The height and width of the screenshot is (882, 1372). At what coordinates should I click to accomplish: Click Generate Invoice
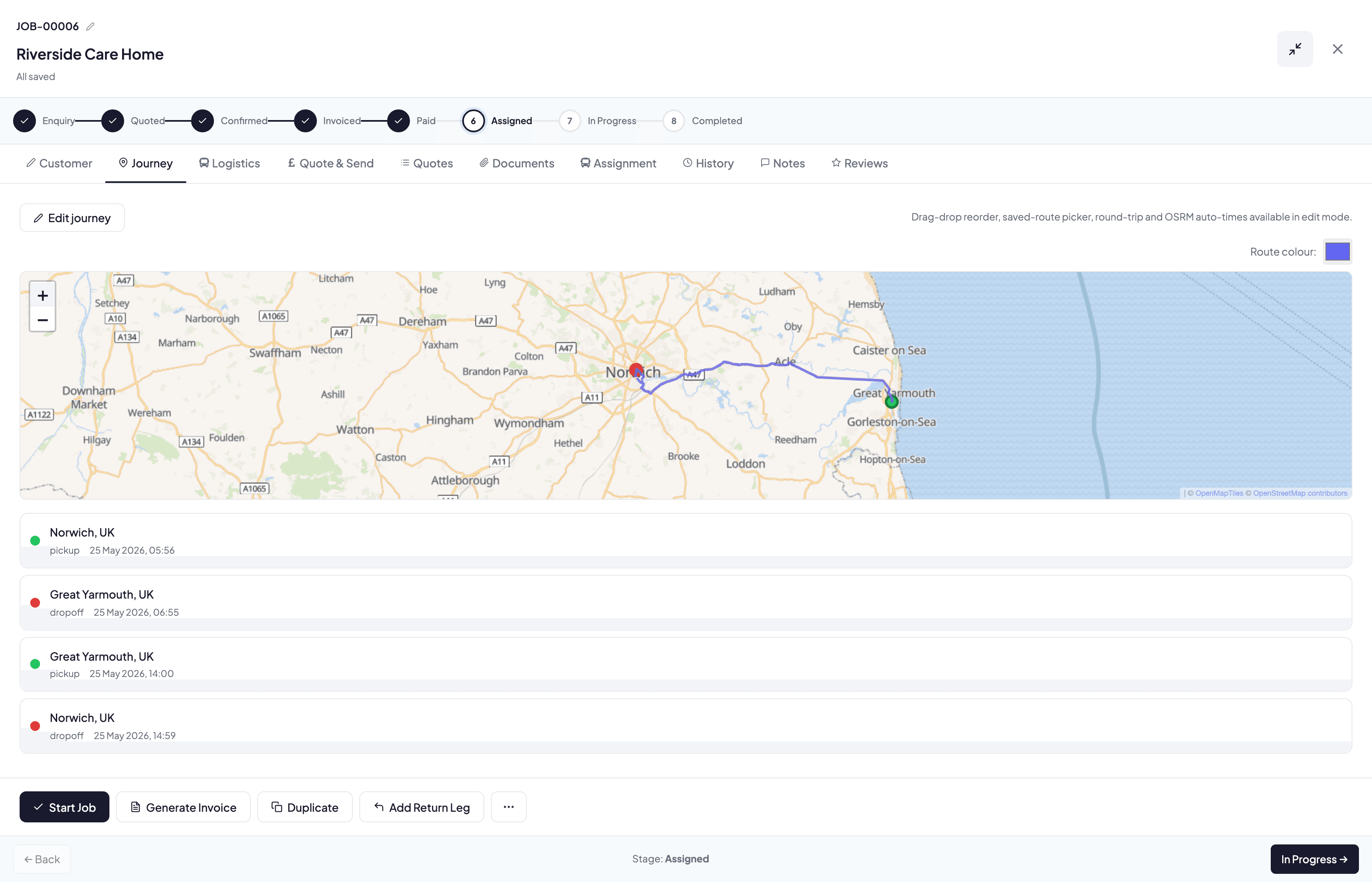[x=183, y=807]
